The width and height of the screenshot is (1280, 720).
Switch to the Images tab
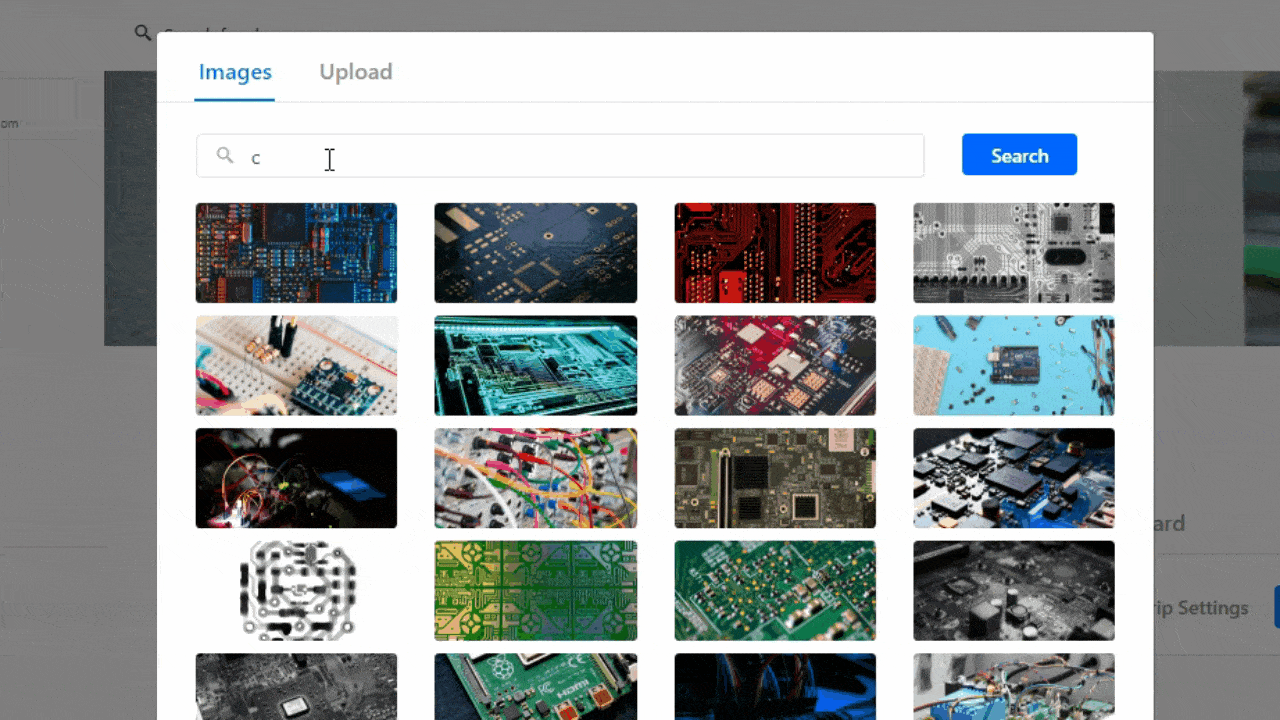click(x=235, y=72)
